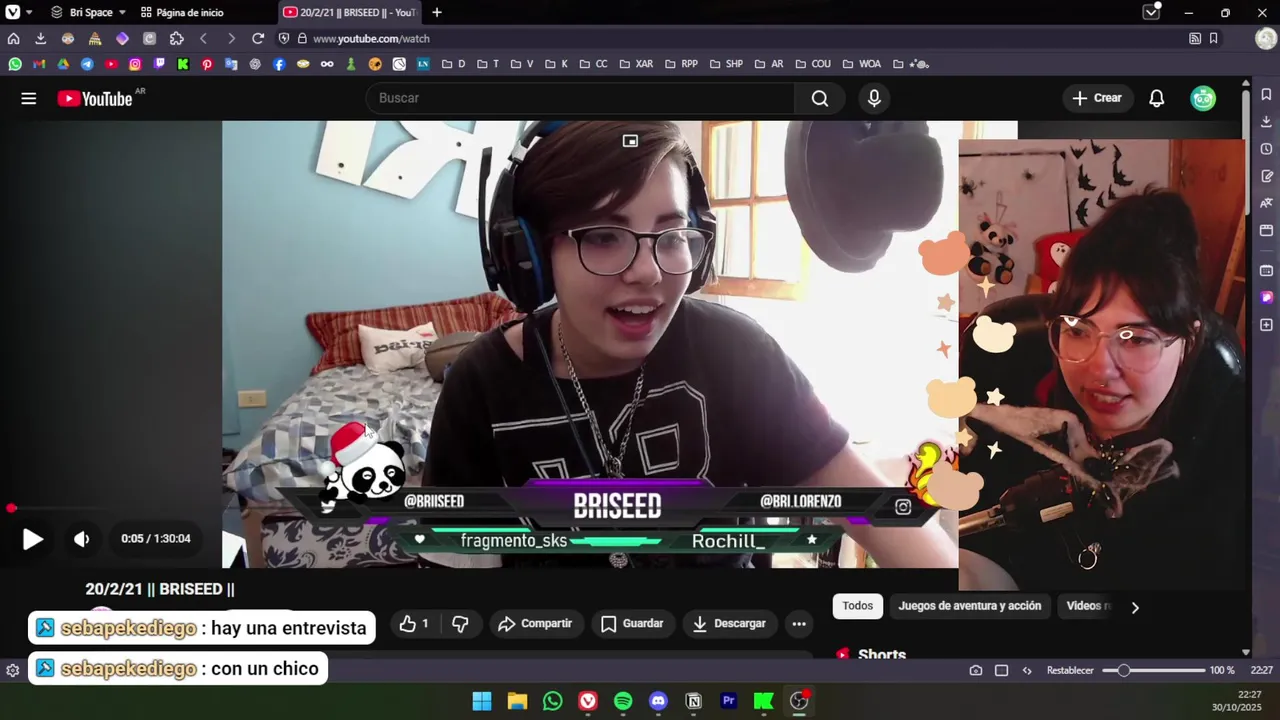The width and height of the screenshot is (1280, 720).
Task: Open the extensions puzzle icon
Action: pyautogui.click(x=177, y=38)
